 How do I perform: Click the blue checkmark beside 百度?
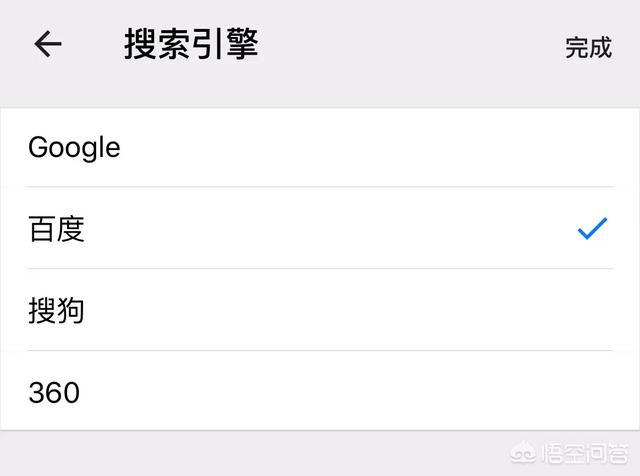(592, 228)
